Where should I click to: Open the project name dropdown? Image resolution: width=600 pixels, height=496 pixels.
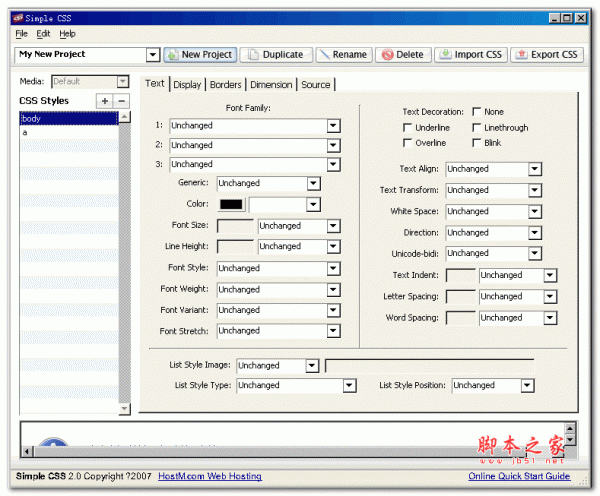[153, 55]
